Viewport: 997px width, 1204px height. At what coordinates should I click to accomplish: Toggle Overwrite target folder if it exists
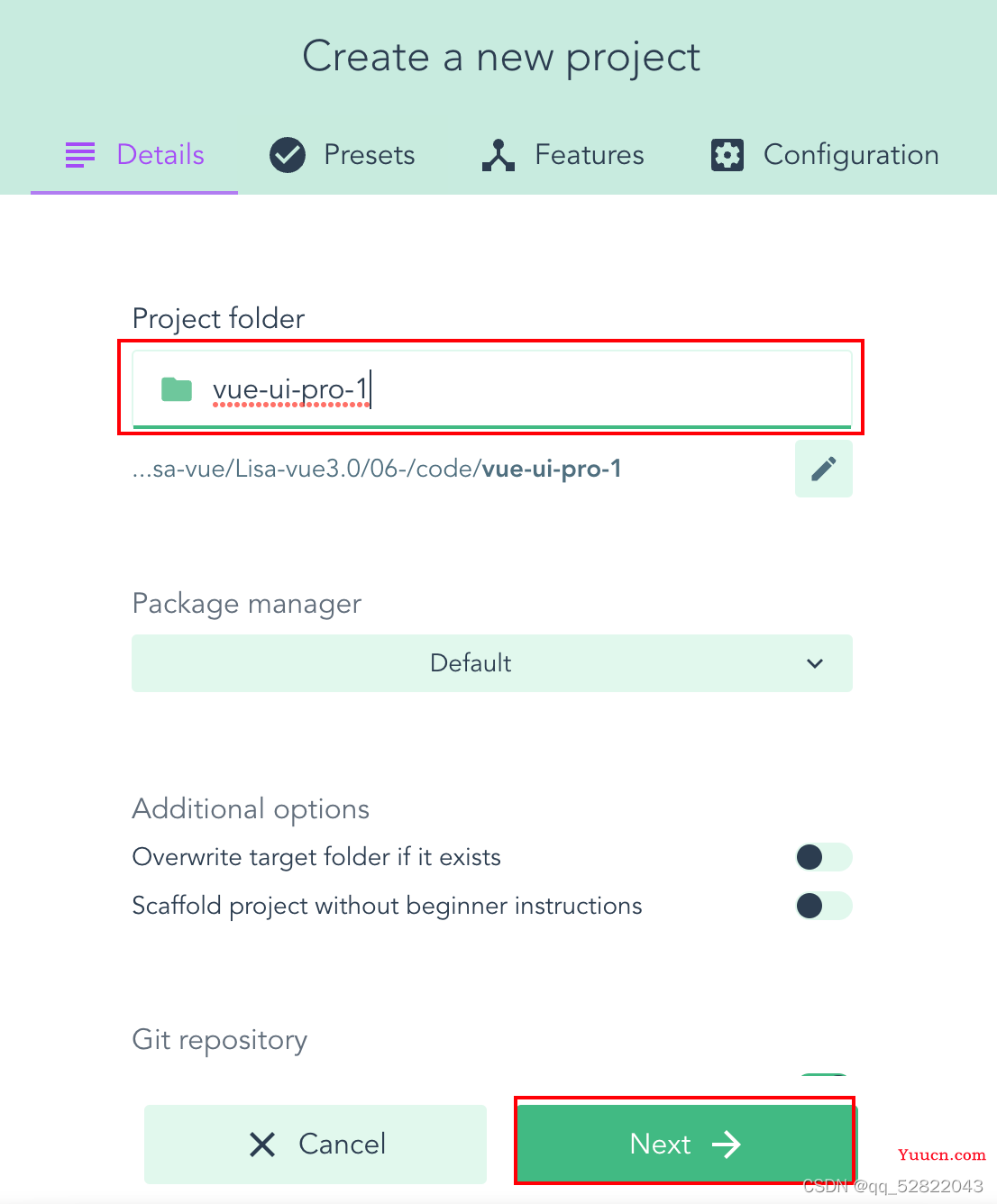[823, 857]
